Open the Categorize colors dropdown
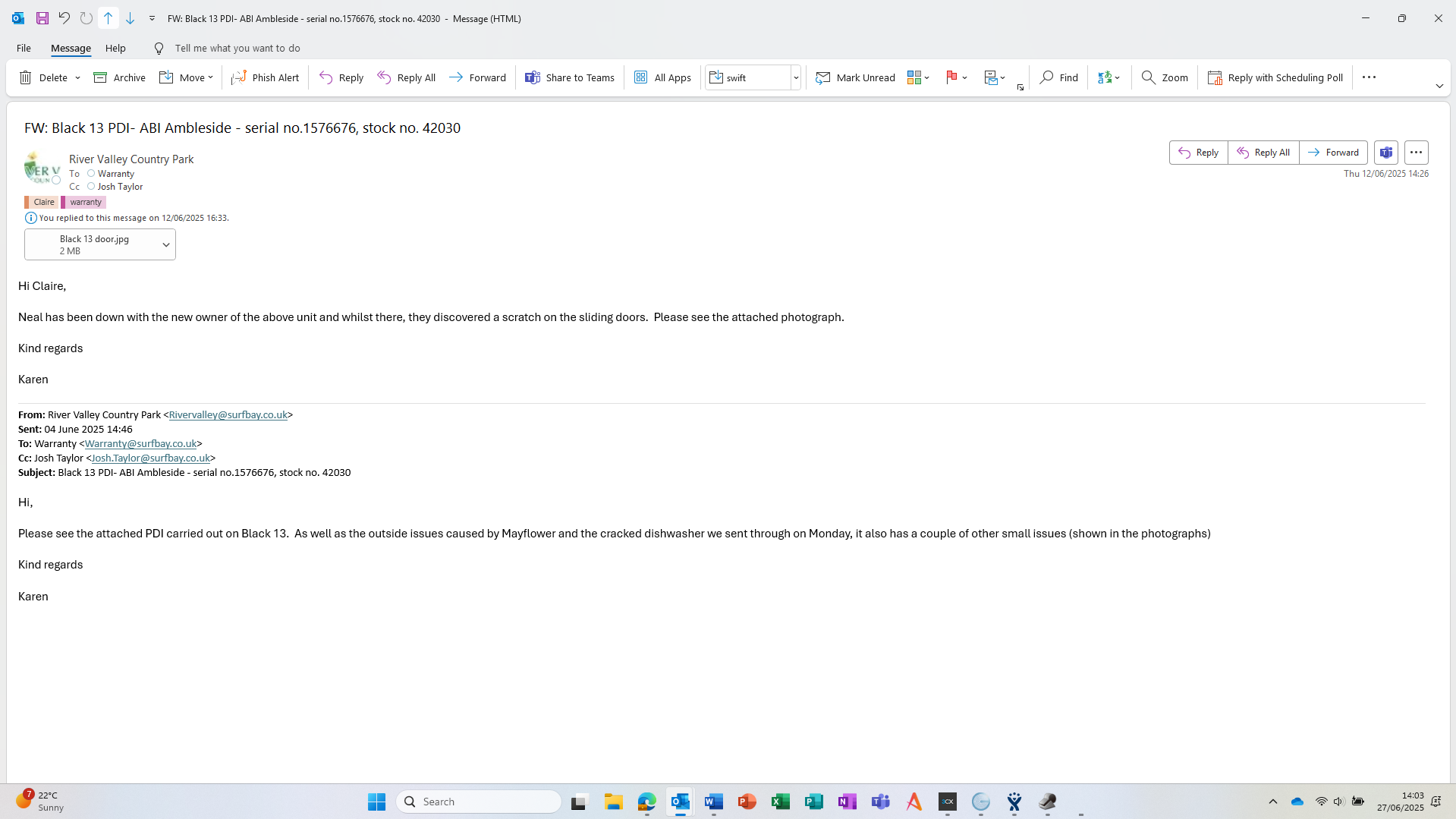 click(918, 77)
